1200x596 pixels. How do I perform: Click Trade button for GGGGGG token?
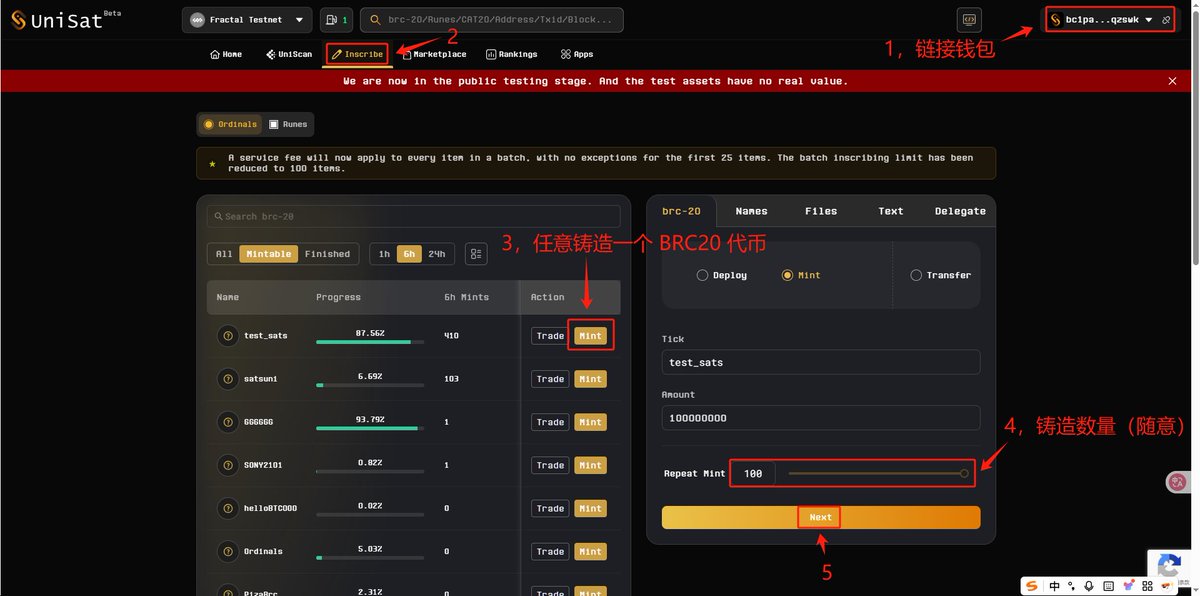click(x=550, y=422)
